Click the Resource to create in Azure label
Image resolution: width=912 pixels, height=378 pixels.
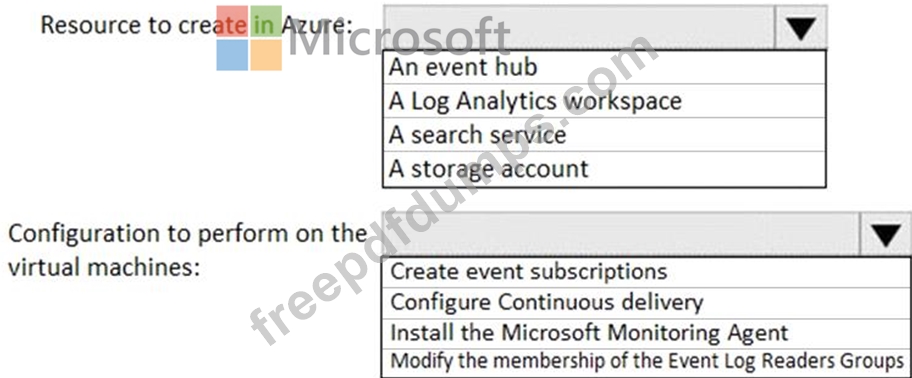click(x=197, y=25)
